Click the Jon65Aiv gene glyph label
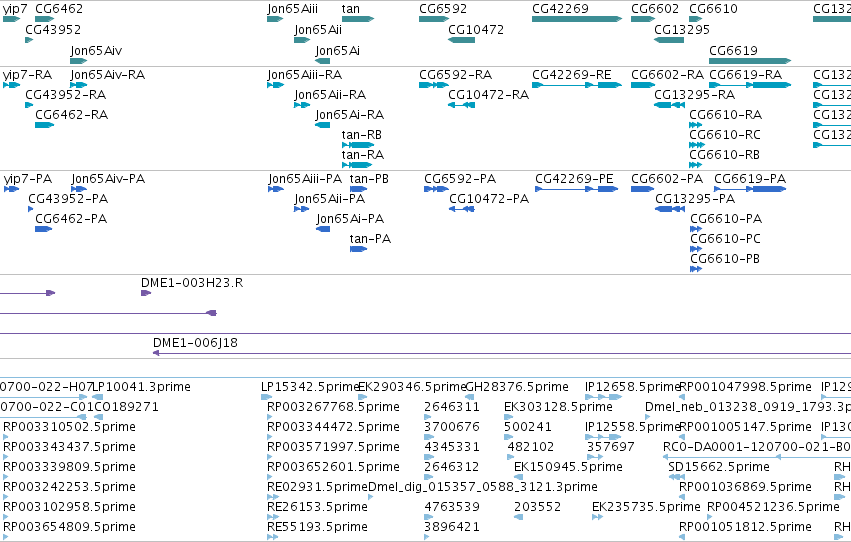 tap(96, 51)
